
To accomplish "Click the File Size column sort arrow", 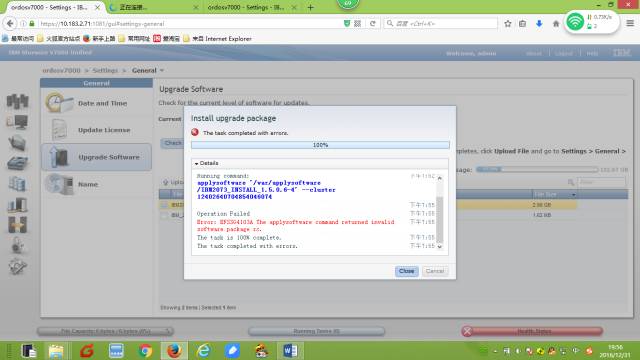I will point(573,195).
